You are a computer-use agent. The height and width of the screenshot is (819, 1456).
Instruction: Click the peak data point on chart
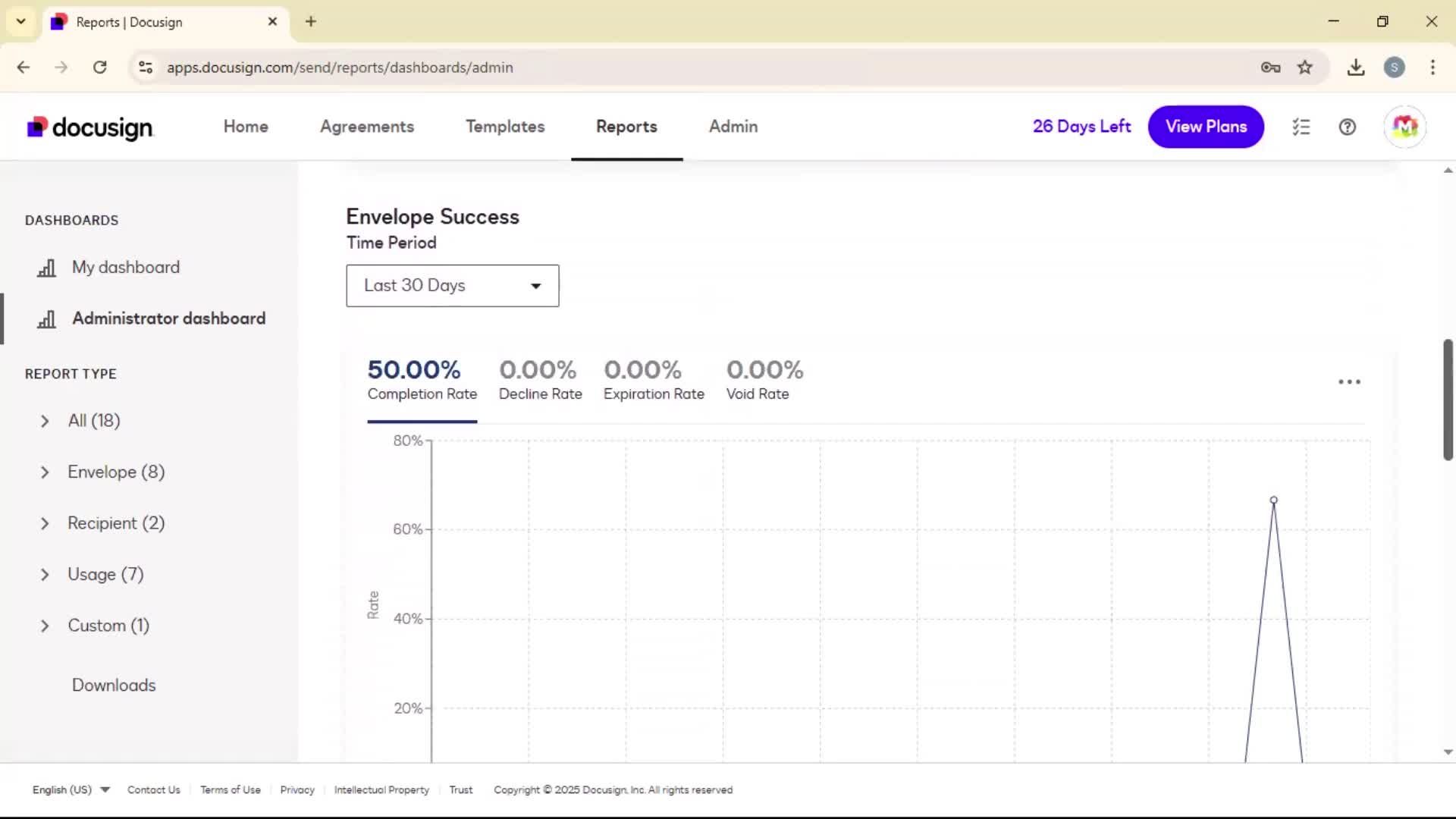[1274, 500]
